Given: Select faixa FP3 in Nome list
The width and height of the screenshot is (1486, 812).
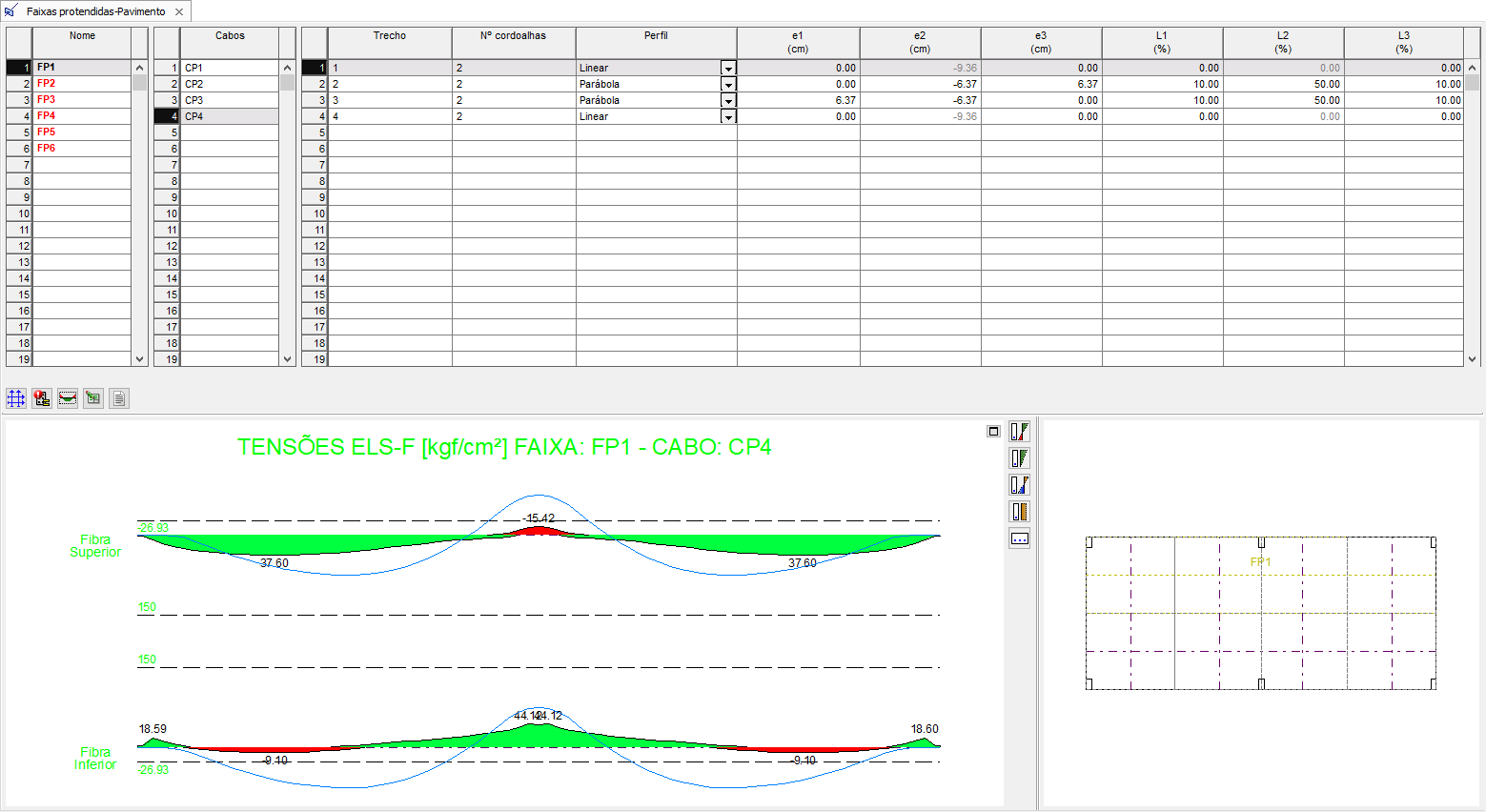Looking at the screenshot, I should [x=81, y=100].
